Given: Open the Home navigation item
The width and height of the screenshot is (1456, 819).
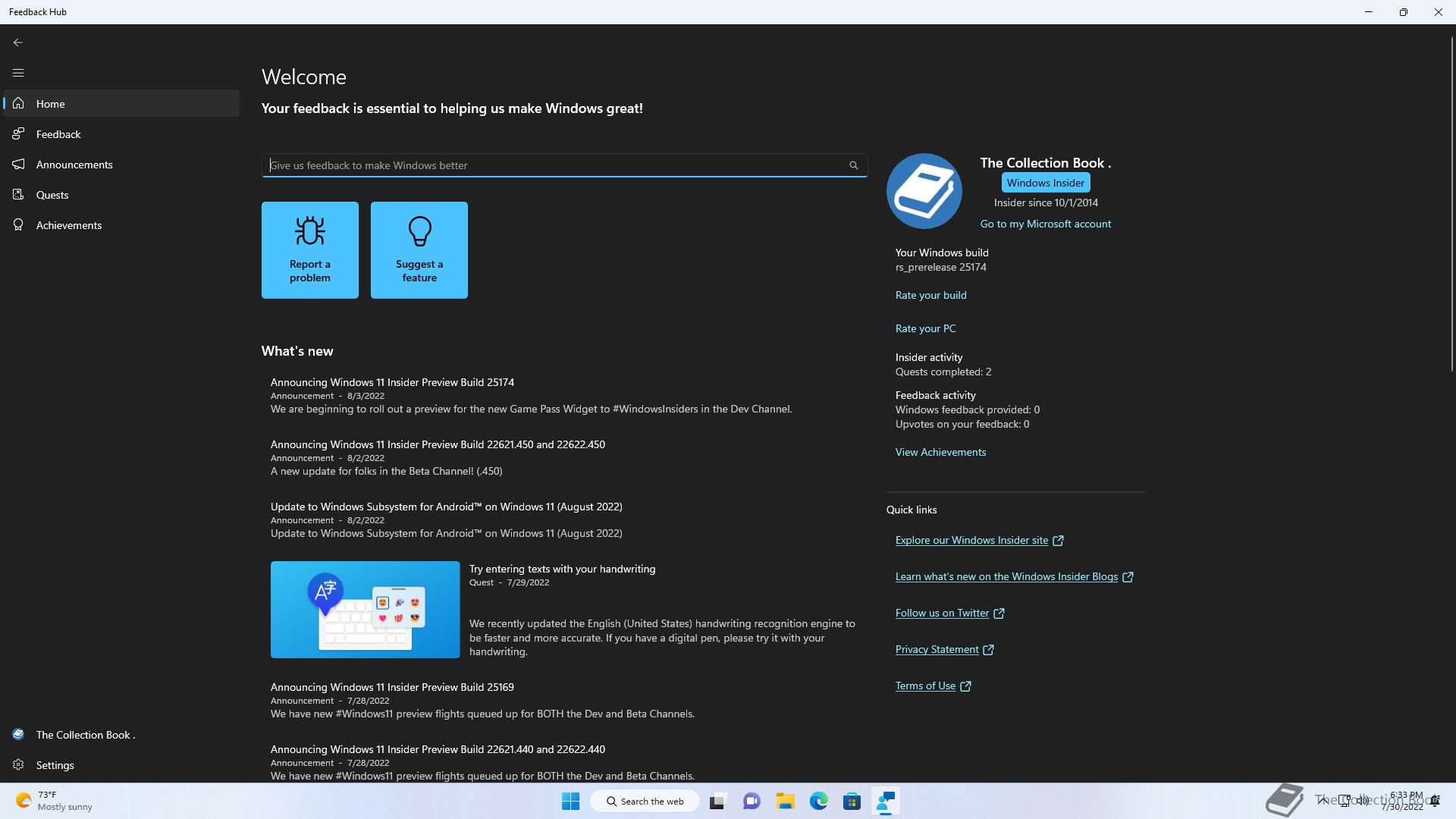Looking at the screenshot, I should tap(121, 104).
